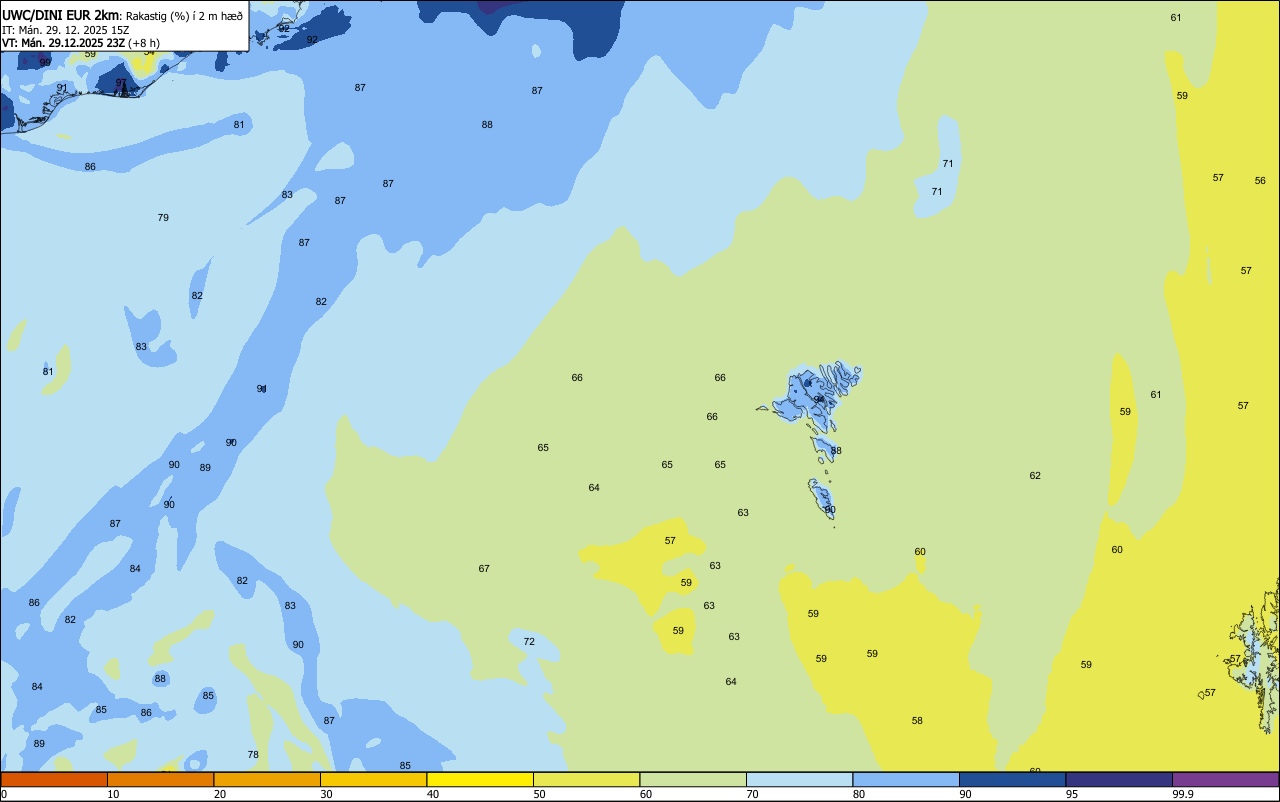The image size is (1280, 802).
Task: Click the humidity value 72 on the map
Action: coord(529,642)
